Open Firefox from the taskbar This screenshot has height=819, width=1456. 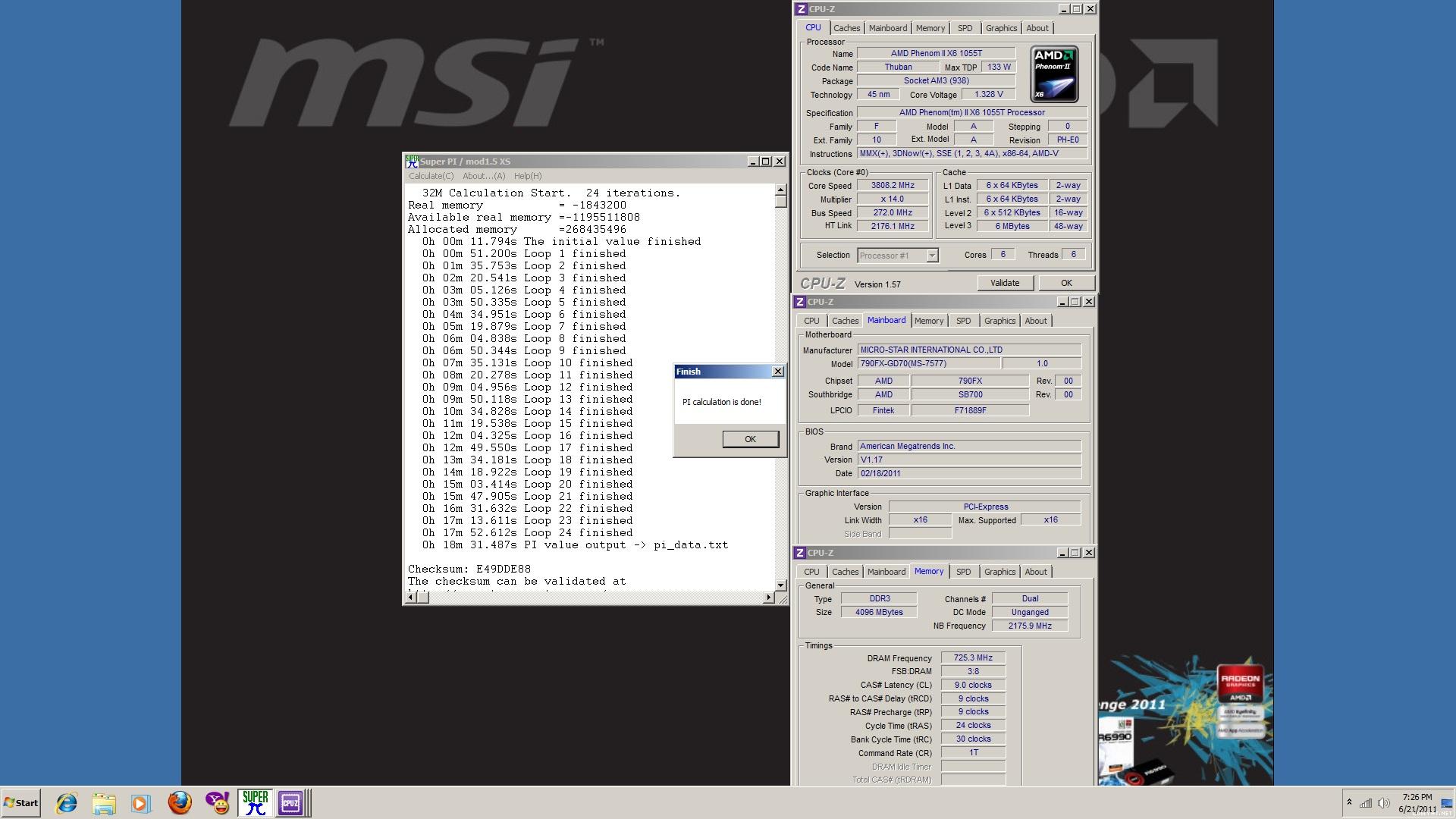tap(180, 803)
